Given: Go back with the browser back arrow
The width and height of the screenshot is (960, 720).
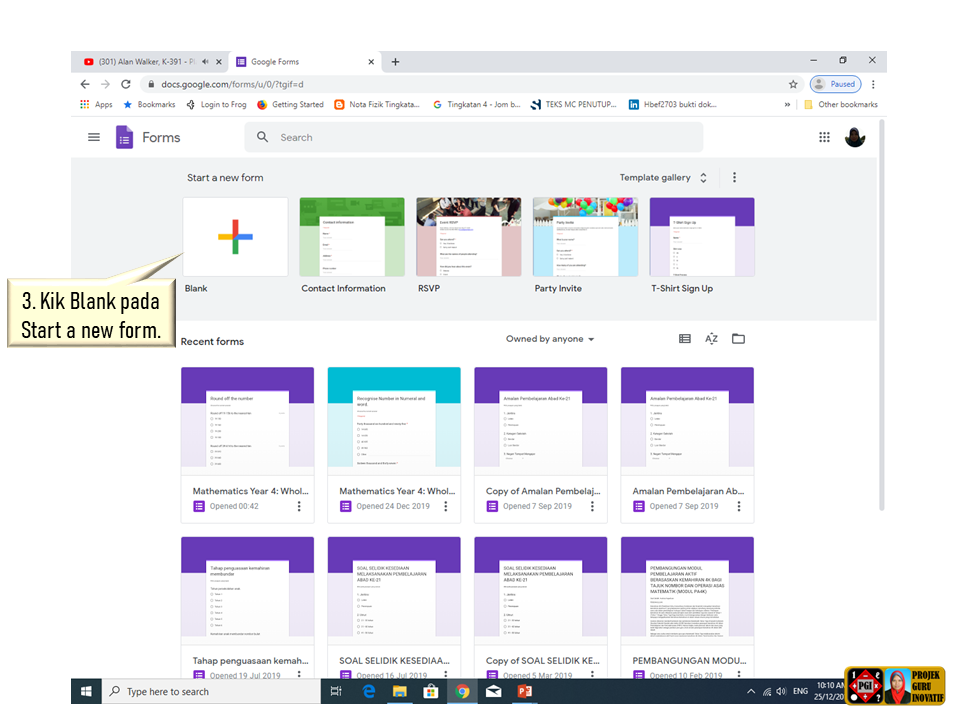Looking at the screenshot, I should [x=85, y=84].
